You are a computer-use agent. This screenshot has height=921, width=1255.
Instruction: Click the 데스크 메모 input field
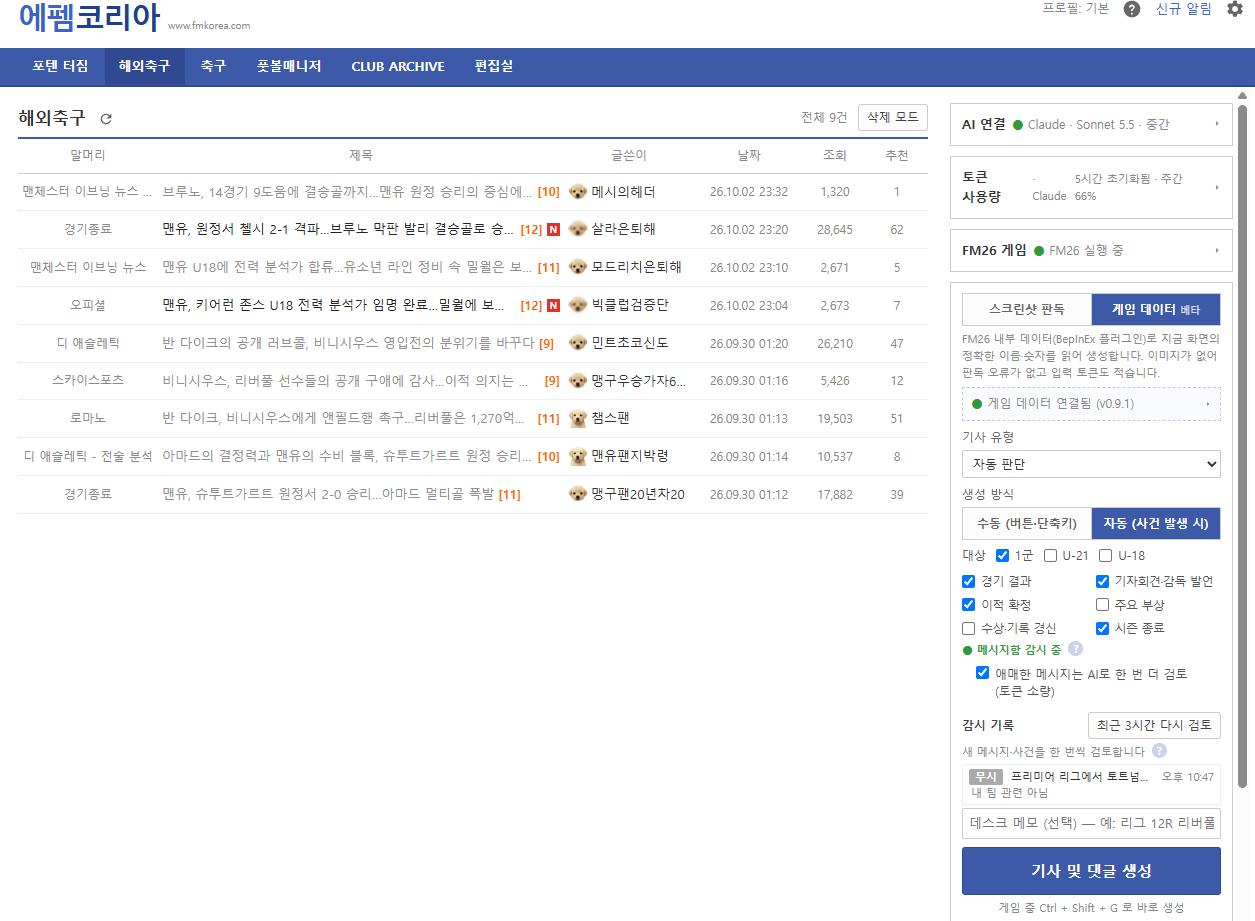(1091, 824)
